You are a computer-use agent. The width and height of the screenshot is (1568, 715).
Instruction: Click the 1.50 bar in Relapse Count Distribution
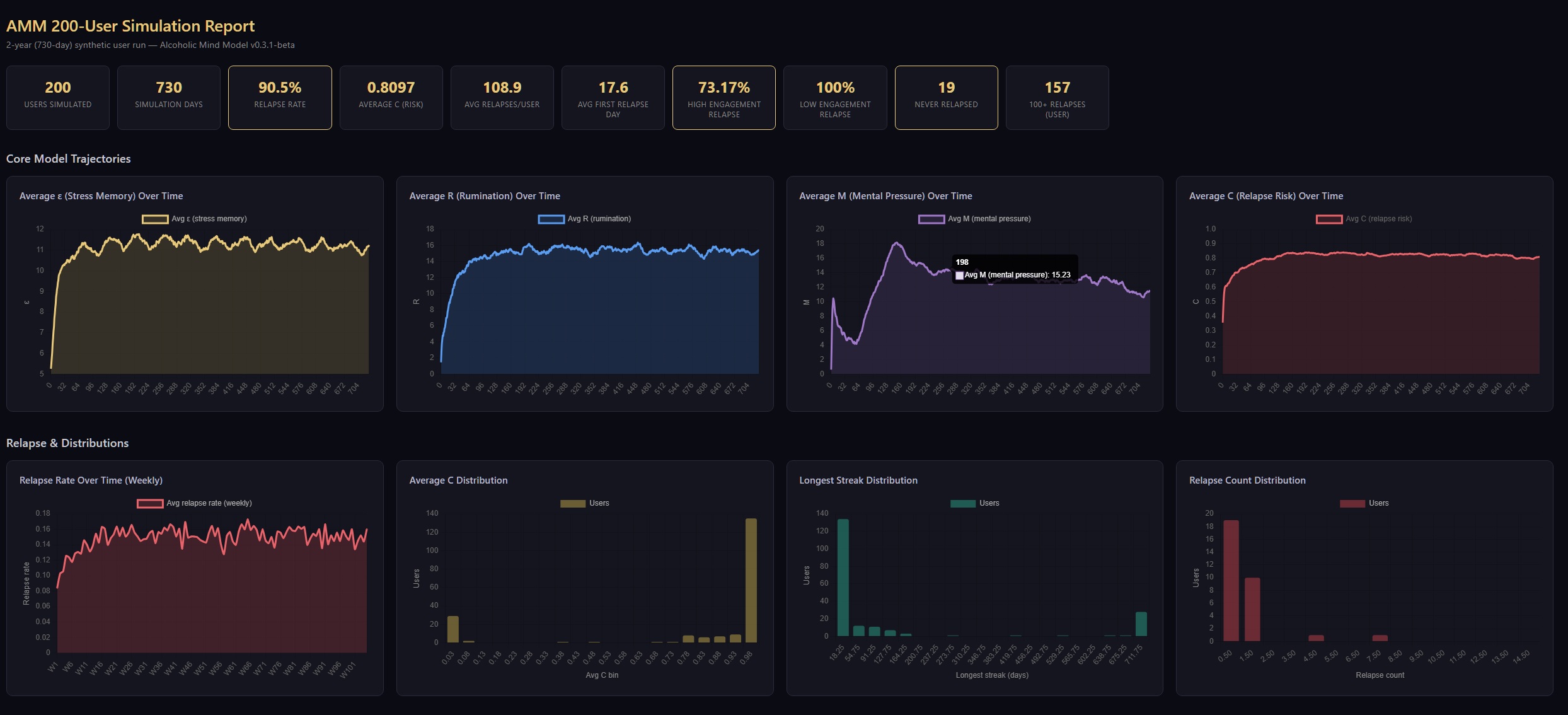1252,610
